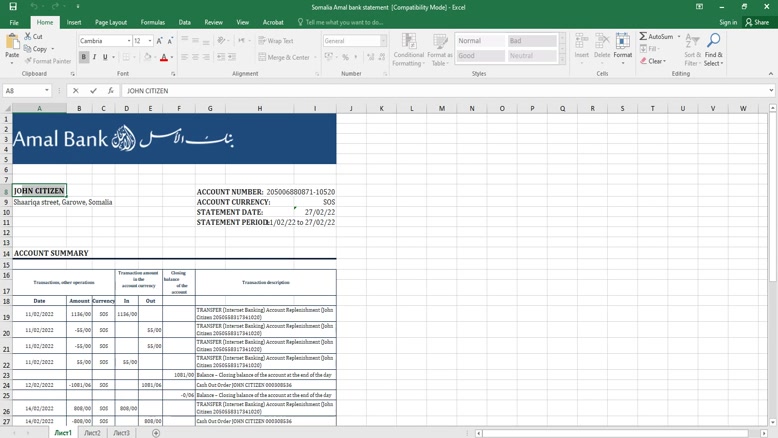Open the Formulas ribbon tab
The width and height of the screenshot is (778, 438).
pyautogui.click(x=153, y=22)
